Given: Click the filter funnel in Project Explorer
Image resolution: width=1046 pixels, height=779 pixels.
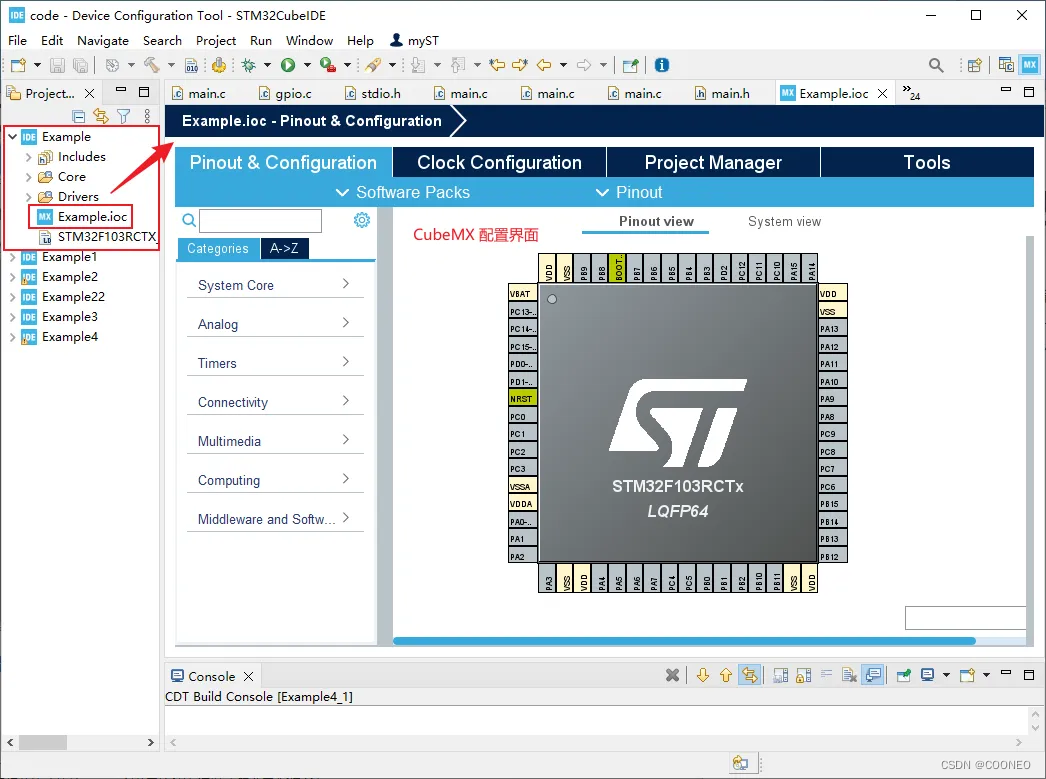Looking at the screenshot, I should click(x=123, y=116).
